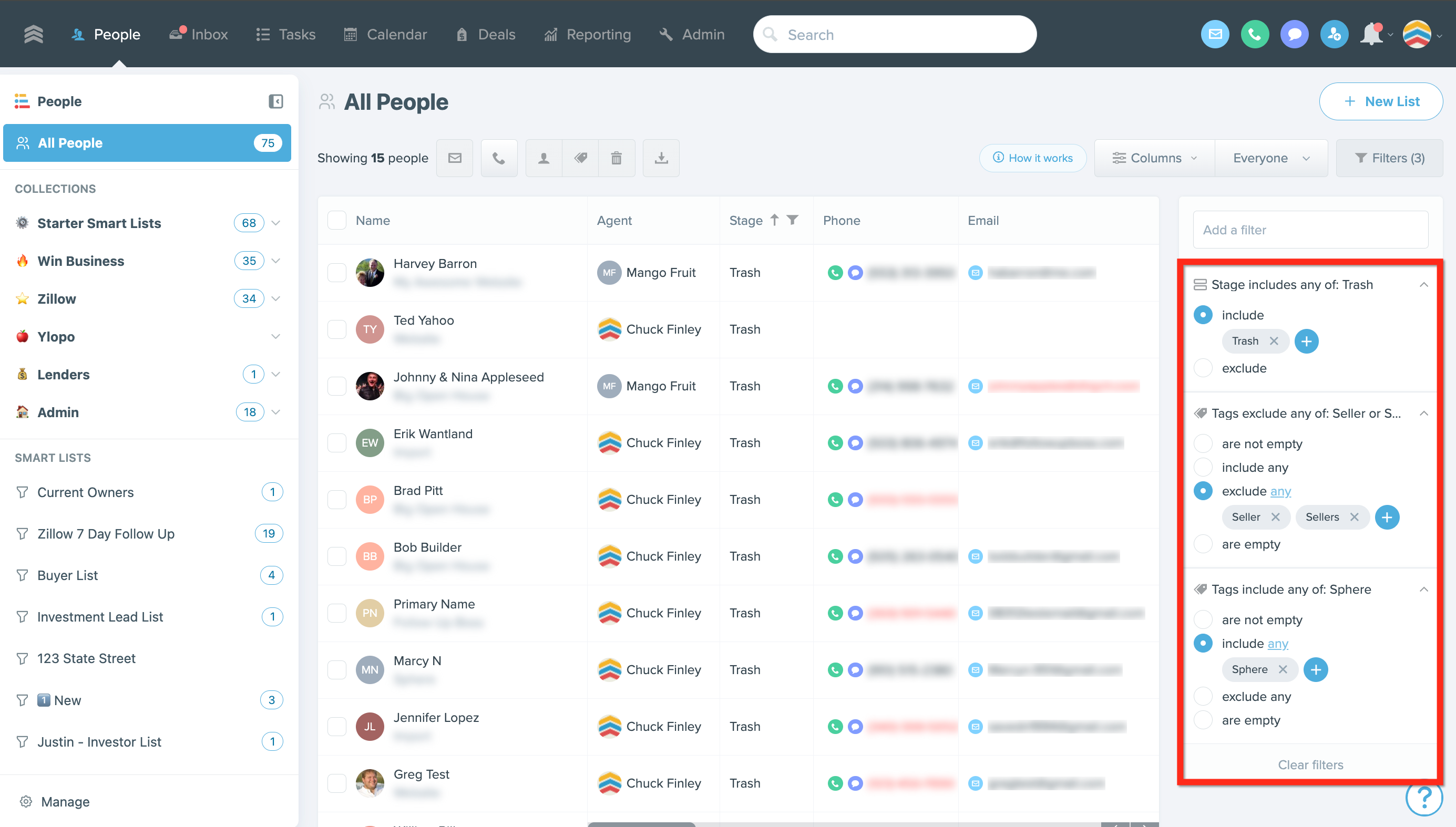
Task: Check the box for Harvey Barron
Action: (x=337, y=273)
